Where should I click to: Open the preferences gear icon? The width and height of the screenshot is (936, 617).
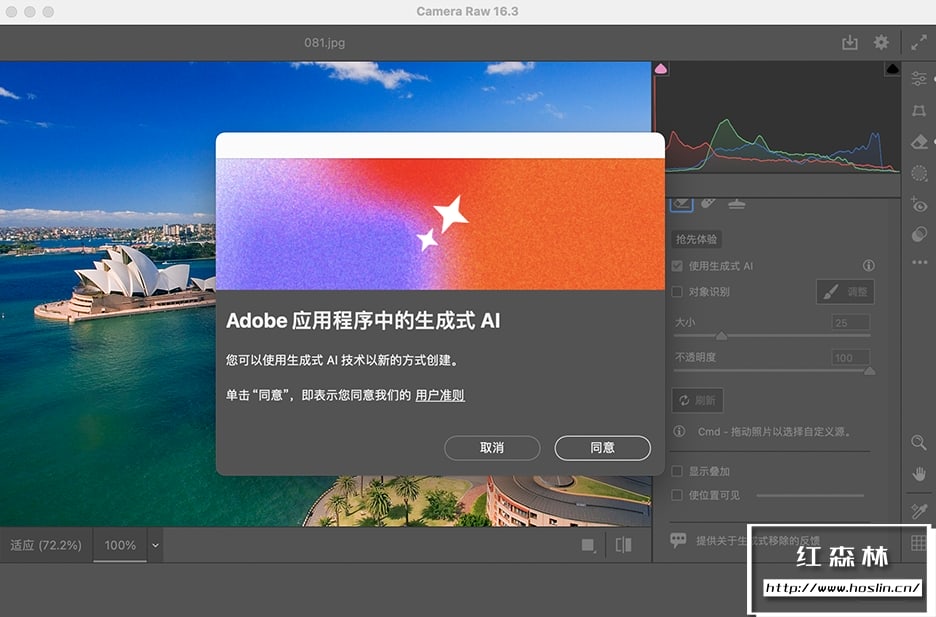(x=881, y=42)
